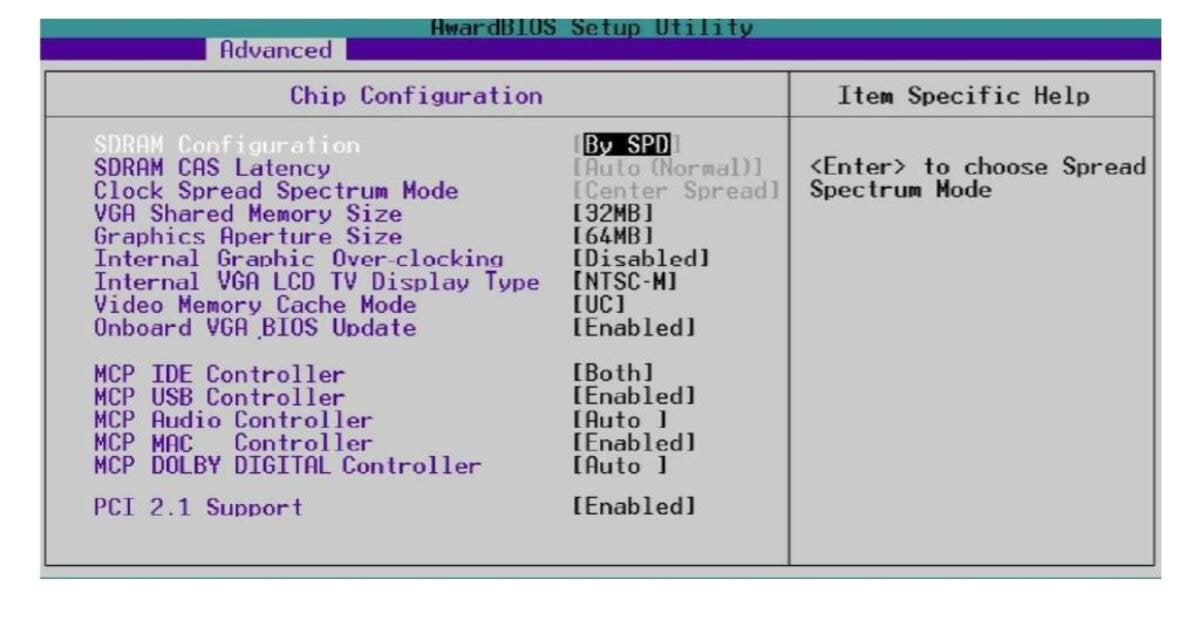This screenshot has height=639, width=1200.
Task: Open the Auto (Normal) latency value
Action: pyautogui.click(x=669, y=168)
